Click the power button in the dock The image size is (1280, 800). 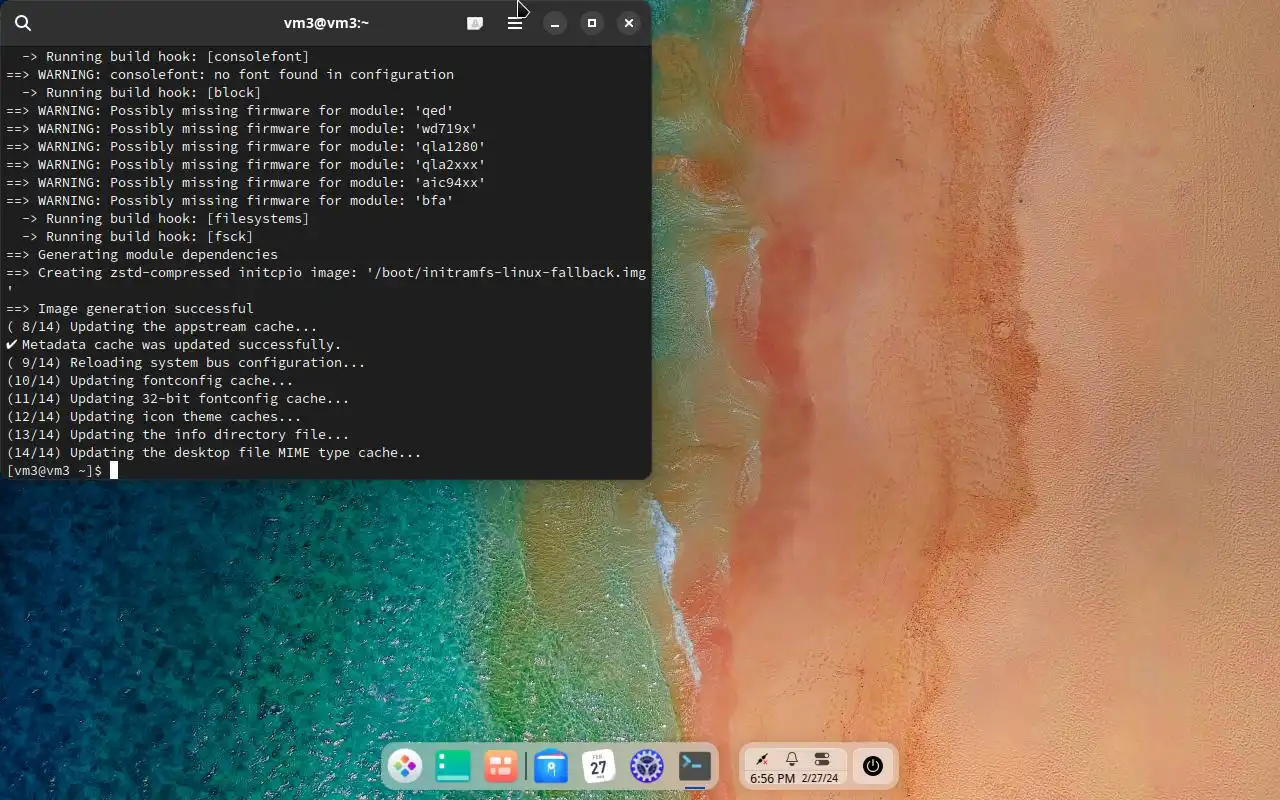click(x=873, y=767)
